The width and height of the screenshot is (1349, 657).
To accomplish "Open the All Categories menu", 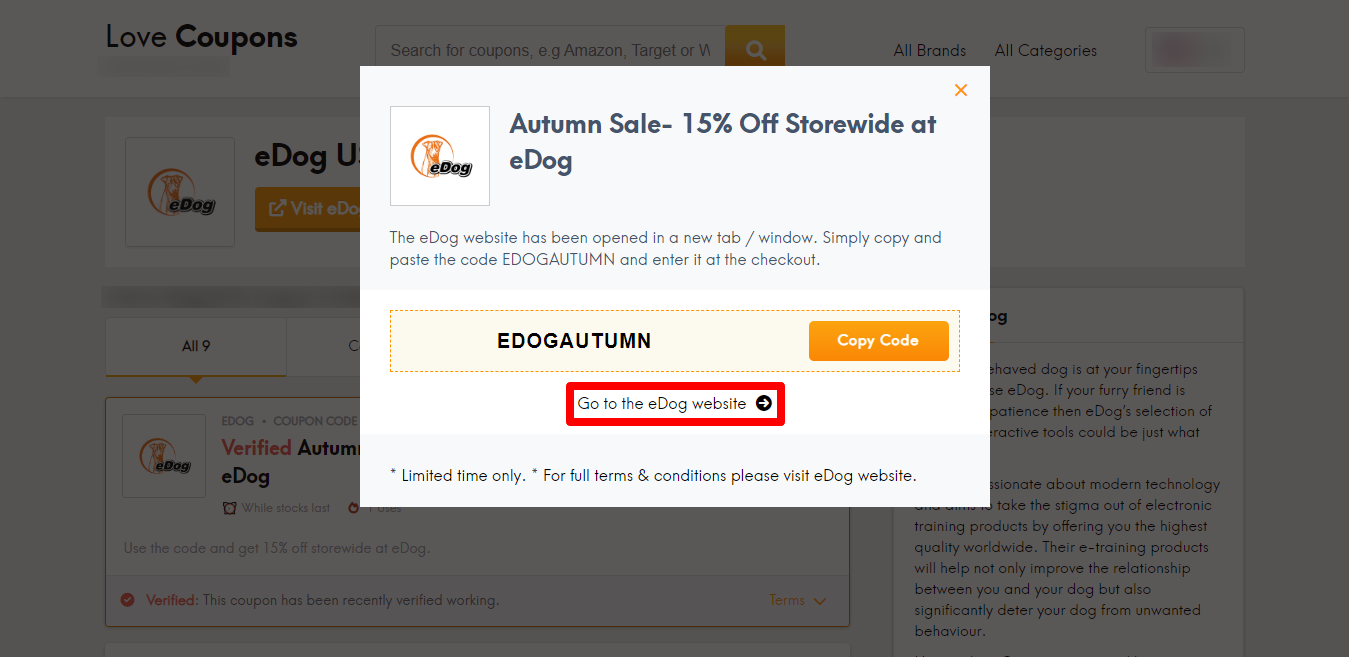I will click(1044, 50).
